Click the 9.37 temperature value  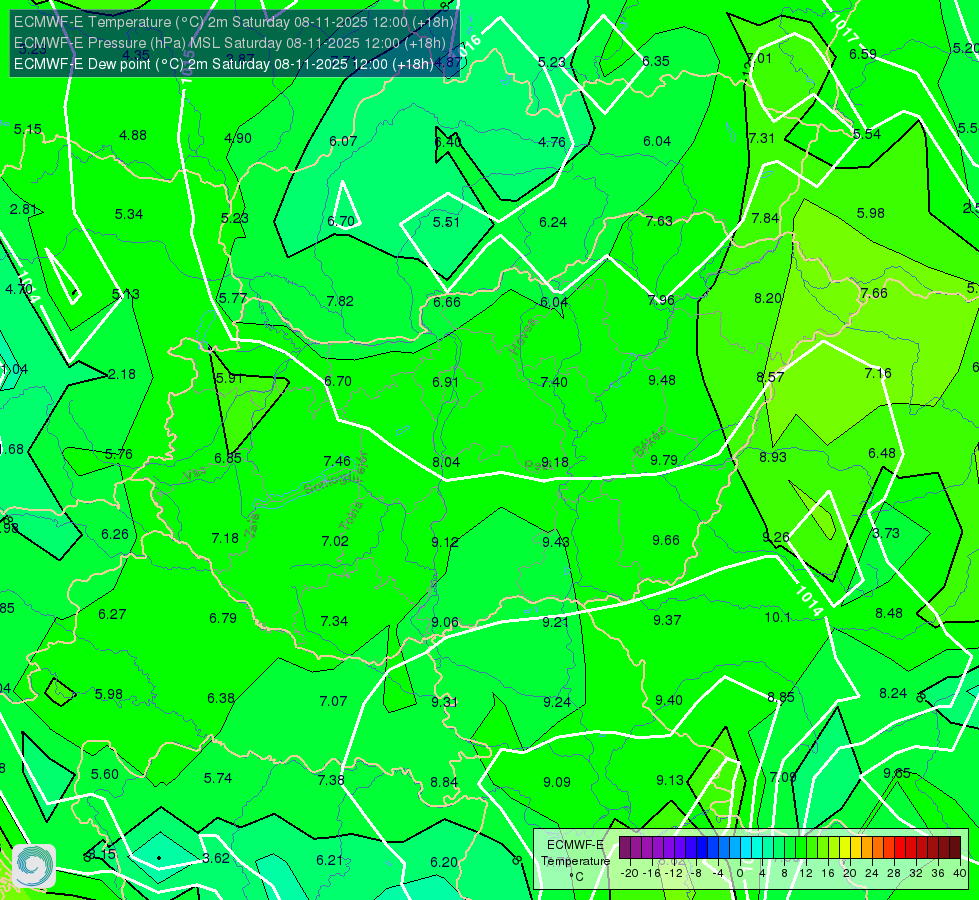point(667,620)
